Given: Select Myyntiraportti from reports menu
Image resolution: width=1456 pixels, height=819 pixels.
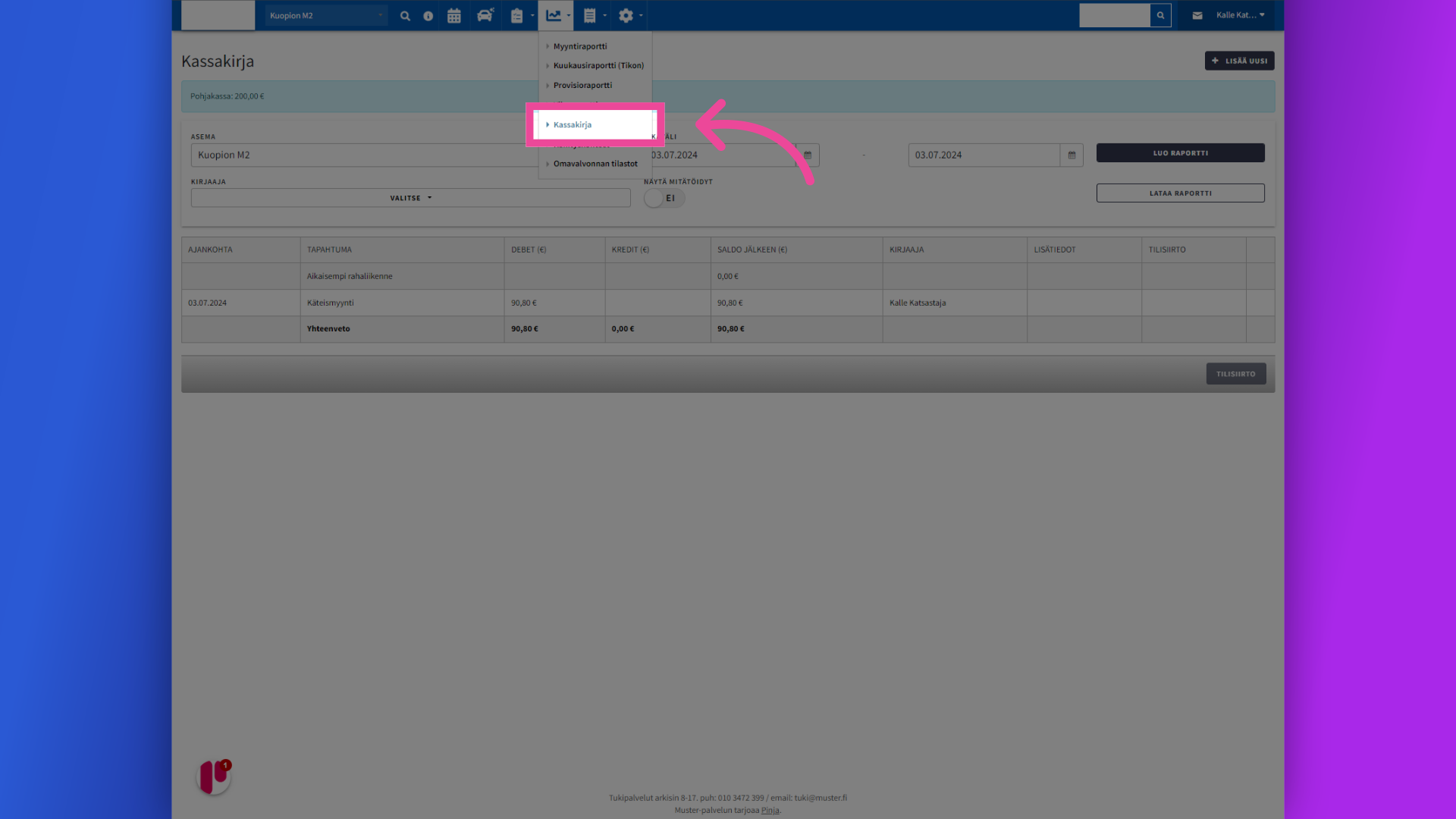Looking at the screenshot, I should point(580,46).
